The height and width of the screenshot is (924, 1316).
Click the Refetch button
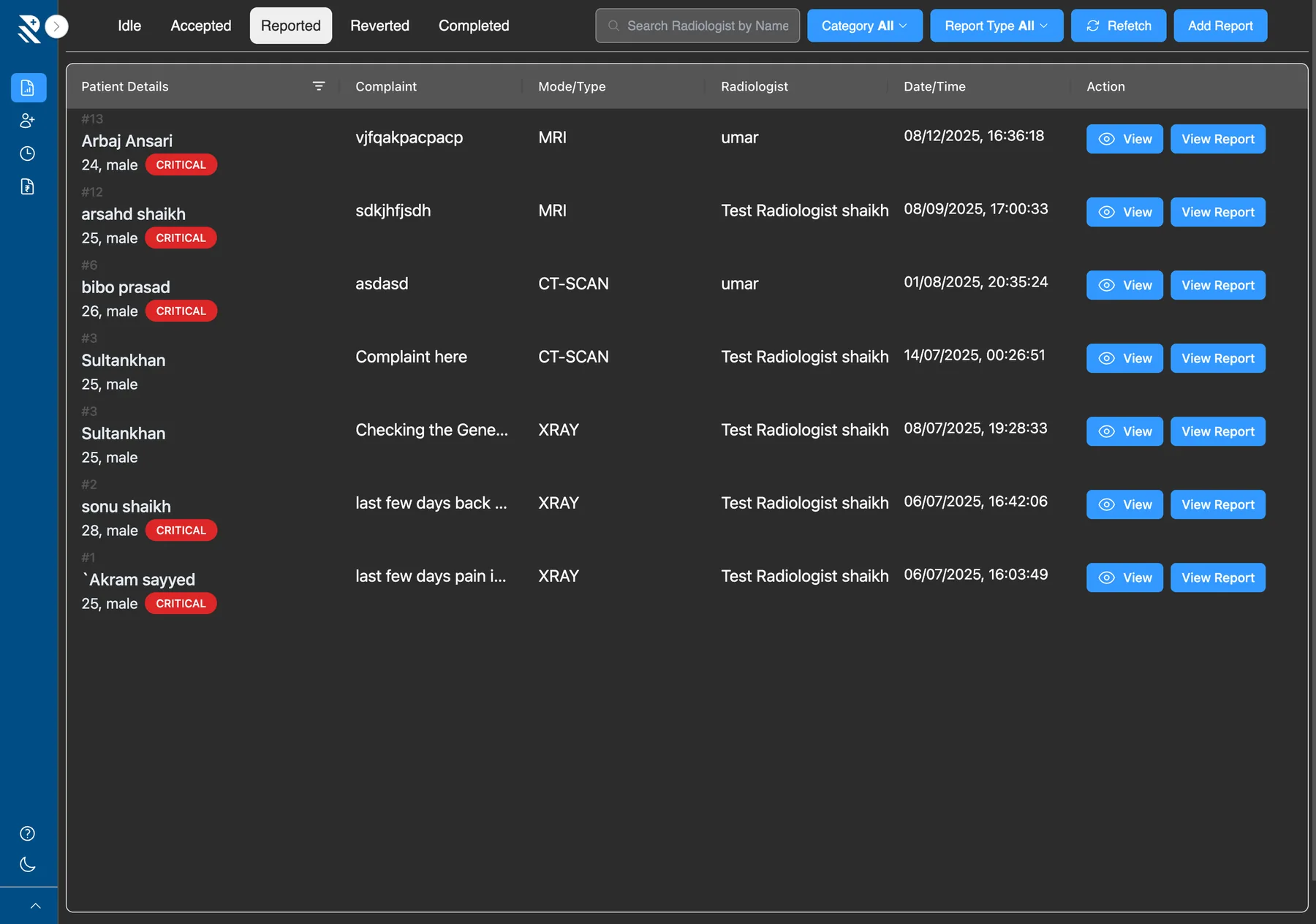[1119, 26]
